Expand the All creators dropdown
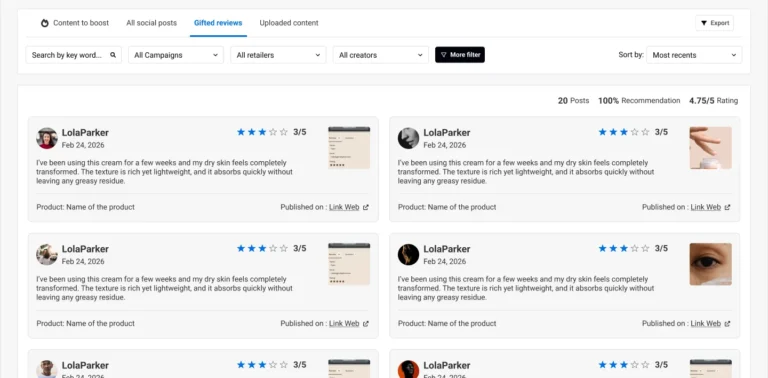Viewport: 768px width, 378px height. tap(381, 55)
